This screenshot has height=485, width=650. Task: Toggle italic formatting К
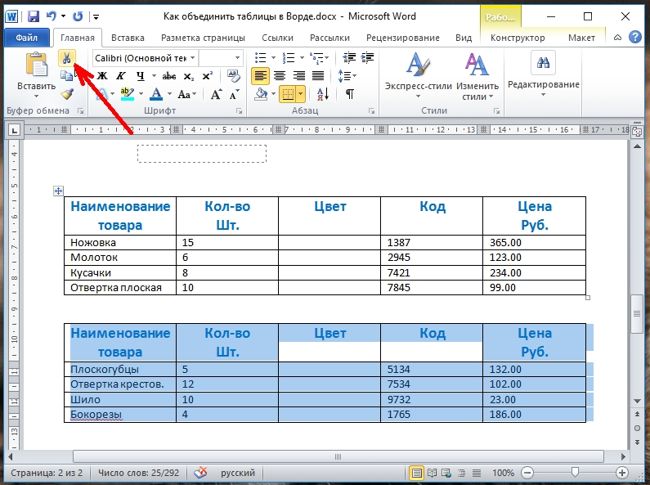(121, 76)
